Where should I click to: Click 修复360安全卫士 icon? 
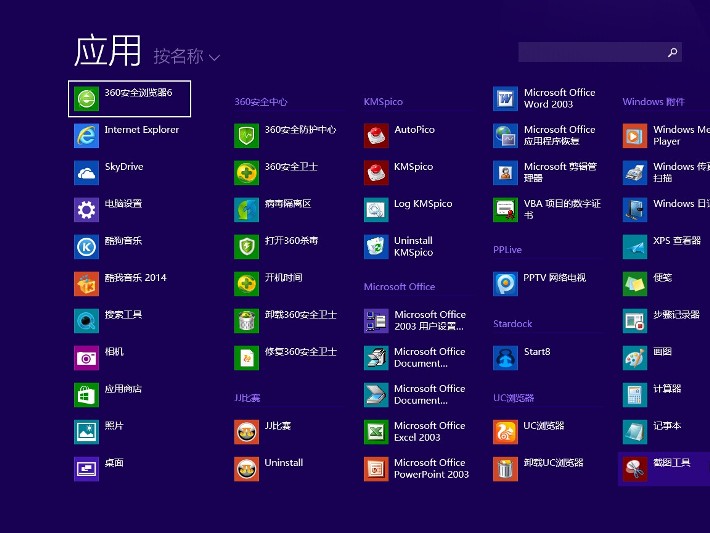pos(246,358)
